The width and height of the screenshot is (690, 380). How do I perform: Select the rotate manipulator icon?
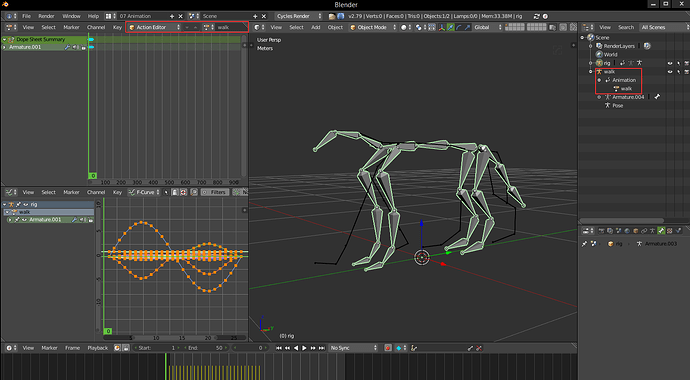[x=459, y=27]
